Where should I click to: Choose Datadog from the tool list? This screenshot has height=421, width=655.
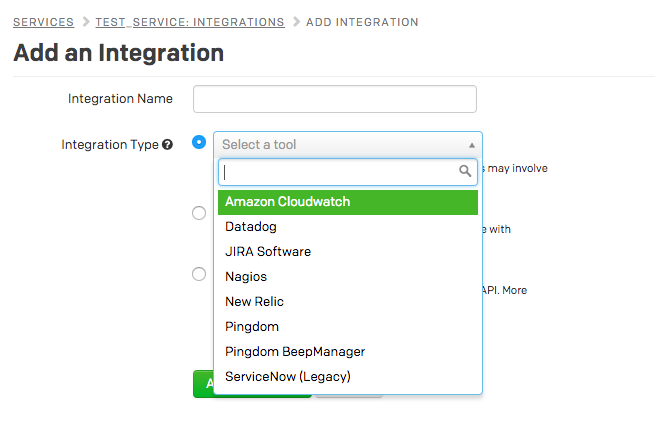click(x=348, y=227)
